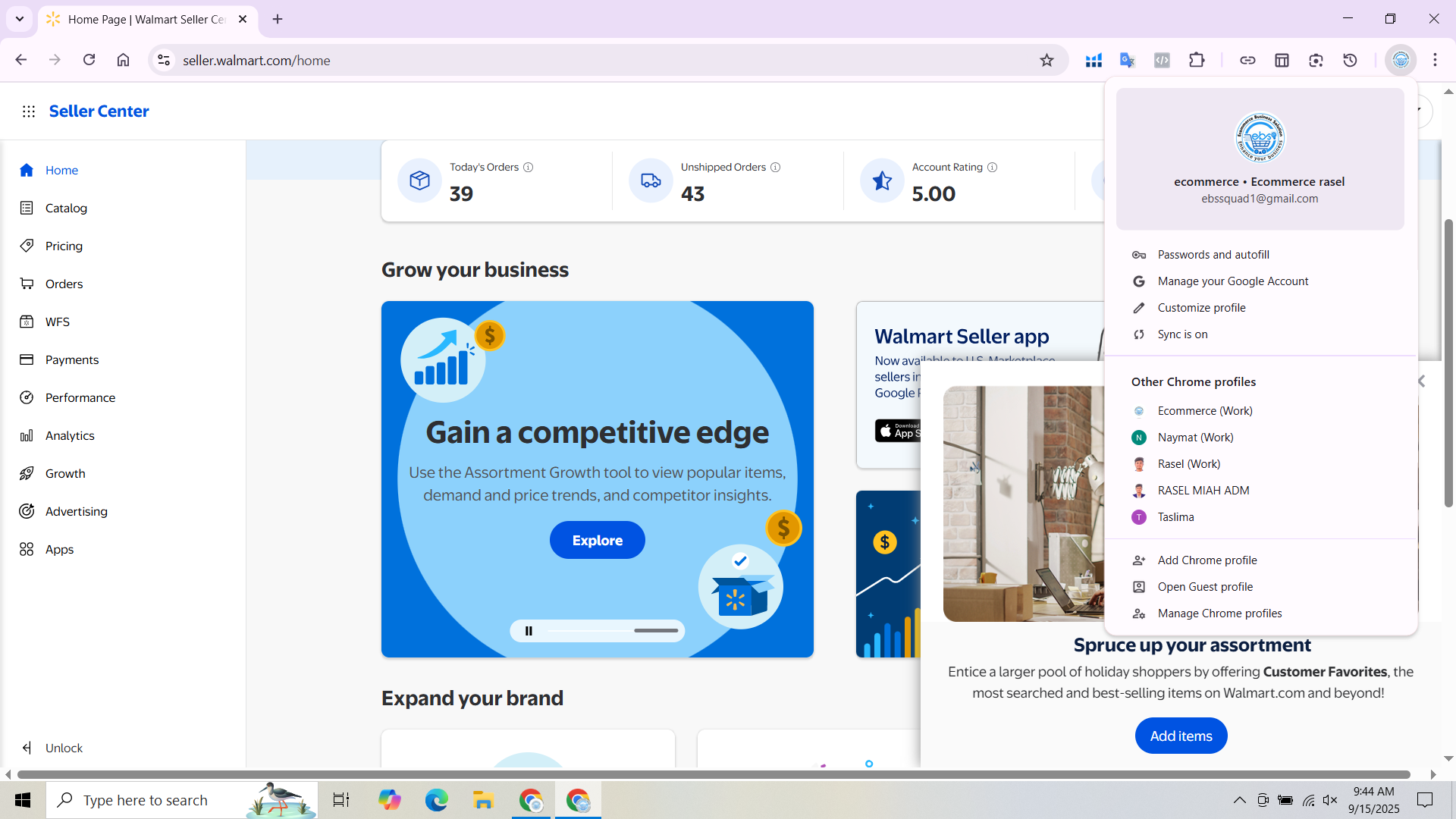Collapse the Spruce up your assortment panel

click(x=1421, y=381)
